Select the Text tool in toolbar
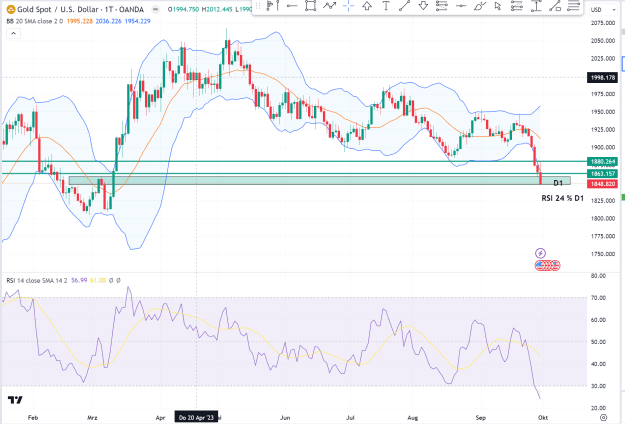The image size is (625, 424). (x=386, y=6)
